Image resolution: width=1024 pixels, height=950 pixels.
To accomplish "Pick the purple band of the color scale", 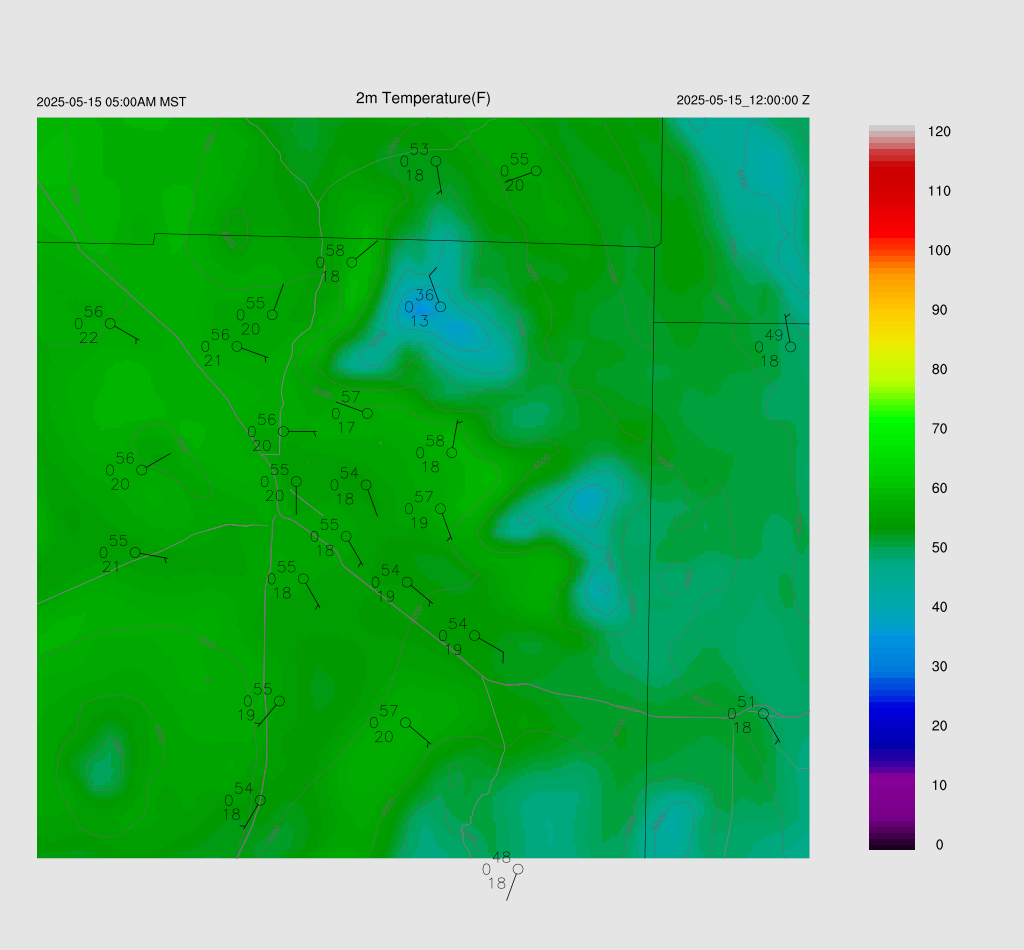I will click(891, 793).
